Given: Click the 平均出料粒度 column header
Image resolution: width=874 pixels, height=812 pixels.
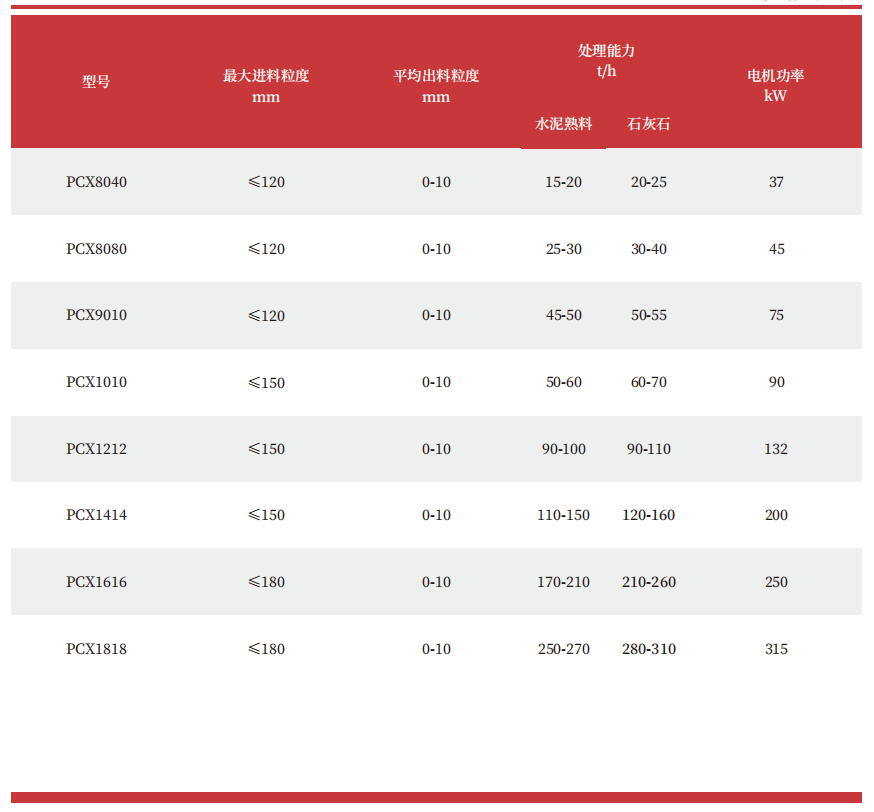Looking at the screenshot, I should 436,86.
